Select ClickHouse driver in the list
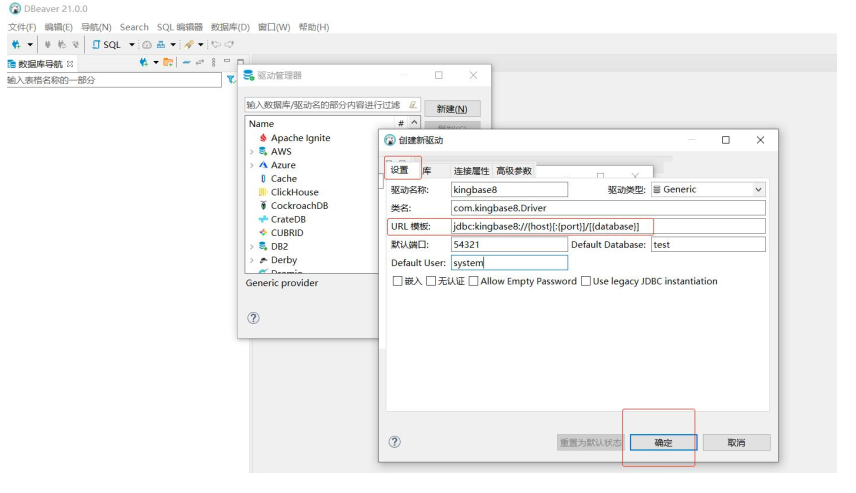 [294, 192]
